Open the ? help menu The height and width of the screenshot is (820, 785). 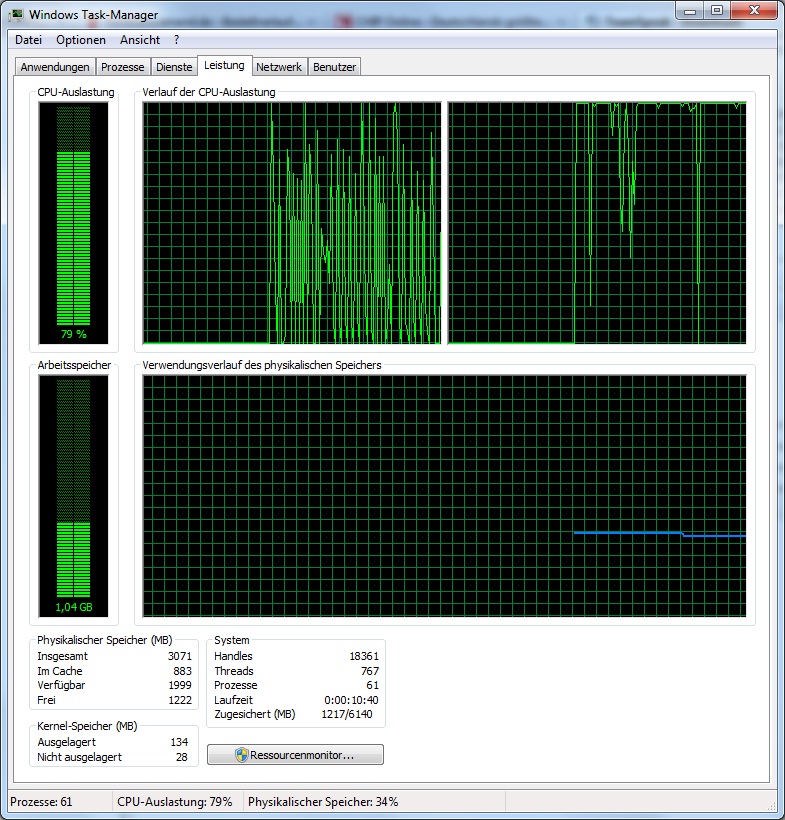(x=177, y=40)
